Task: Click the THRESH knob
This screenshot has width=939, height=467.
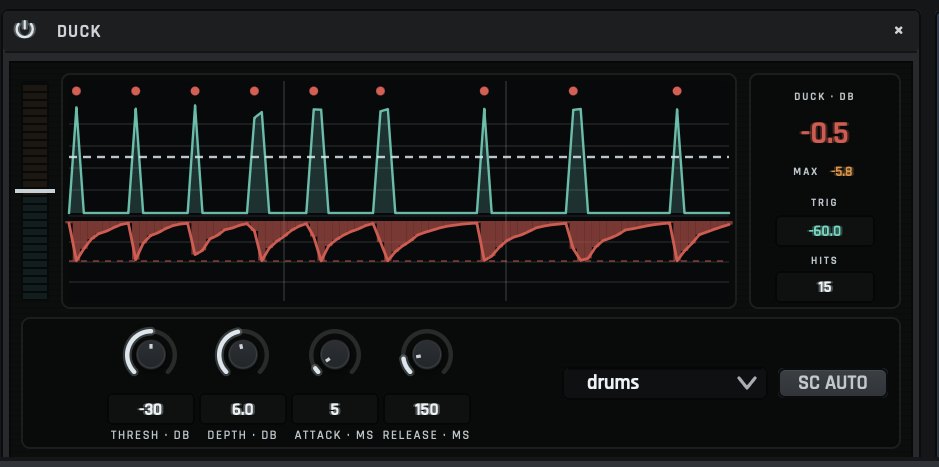Action: tap(150, 354)
